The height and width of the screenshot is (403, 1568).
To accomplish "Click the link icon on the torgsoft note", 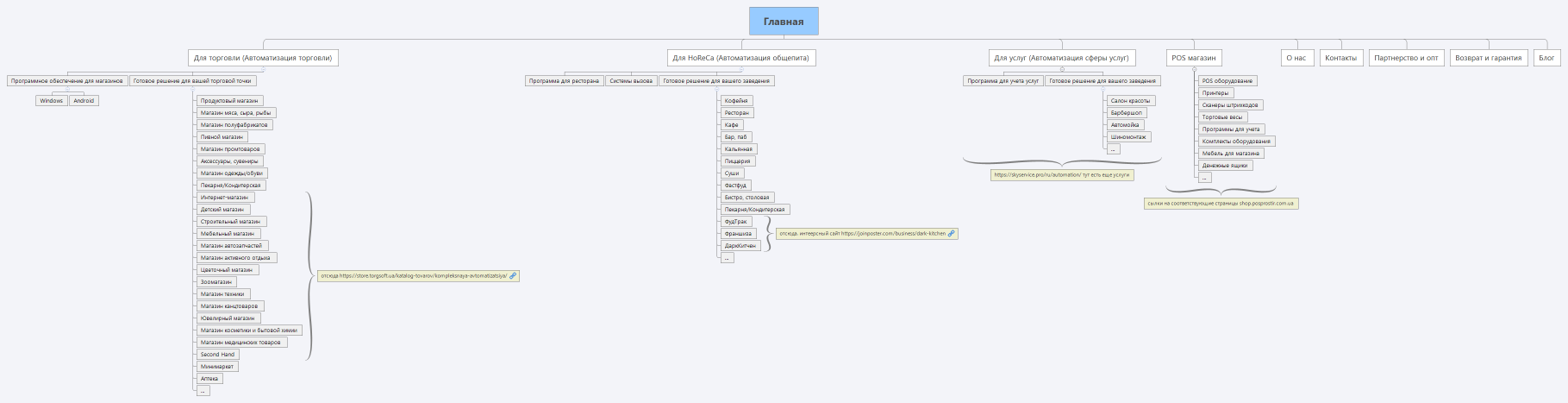I will point(513,276).
